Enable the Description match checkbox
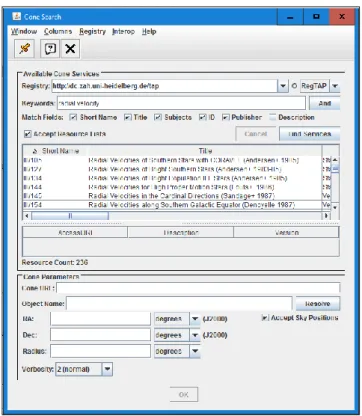The height and width of the screenshot is (416, 362). (273, 117)
